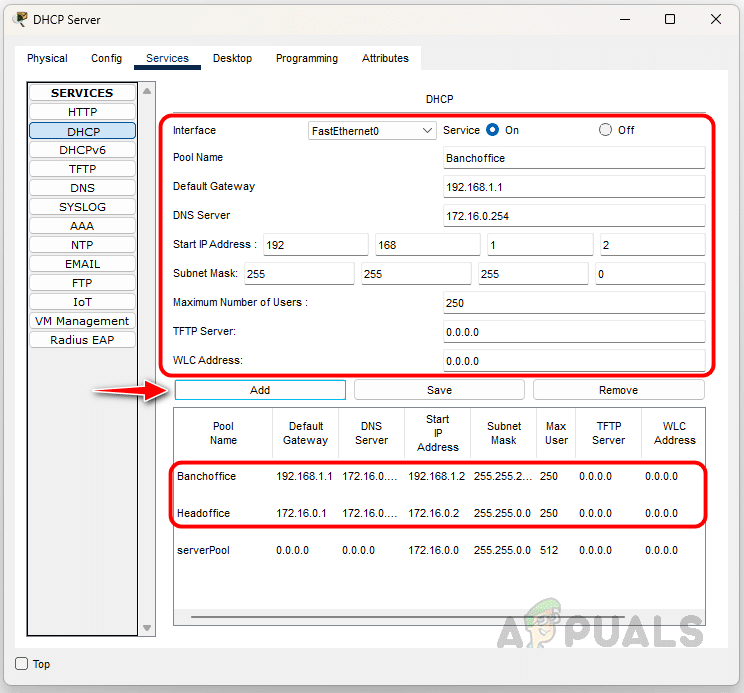Select the Headoffice pool row
The width and height of the screenshot is (744, 693).
204,513
